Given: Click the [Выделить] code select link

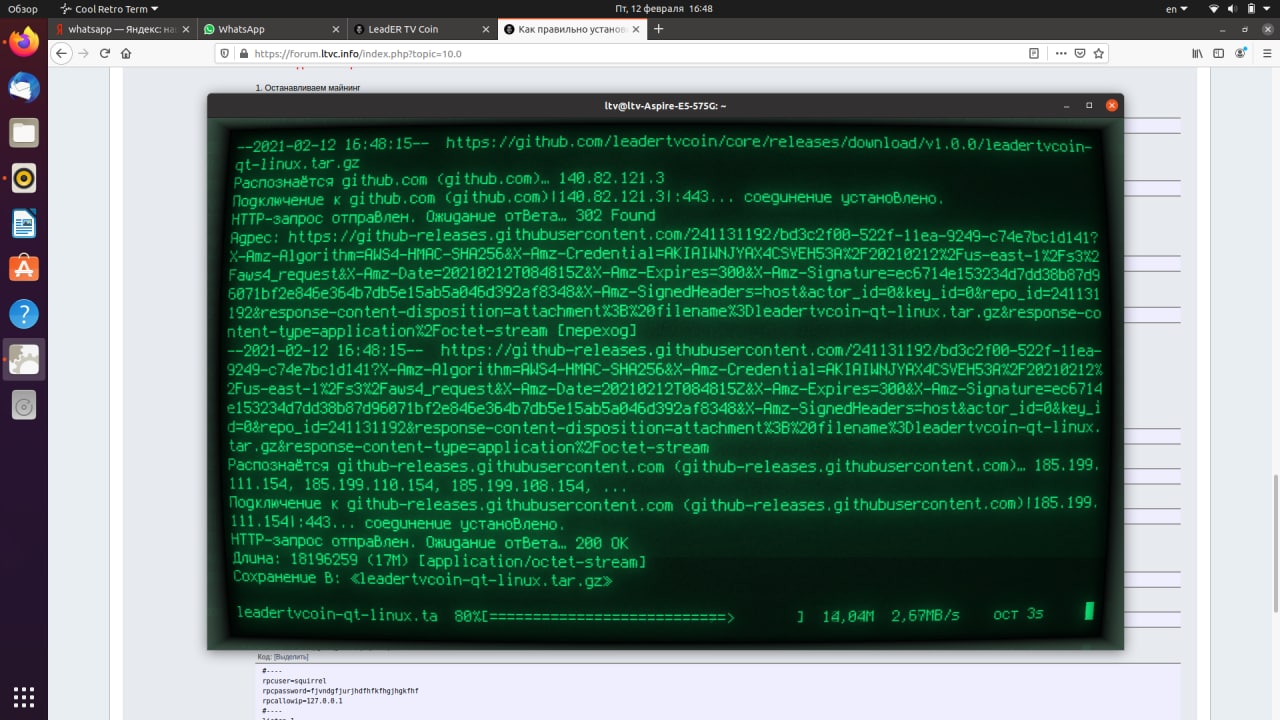Looking at the screenshot, I should (x=293, y=656).
